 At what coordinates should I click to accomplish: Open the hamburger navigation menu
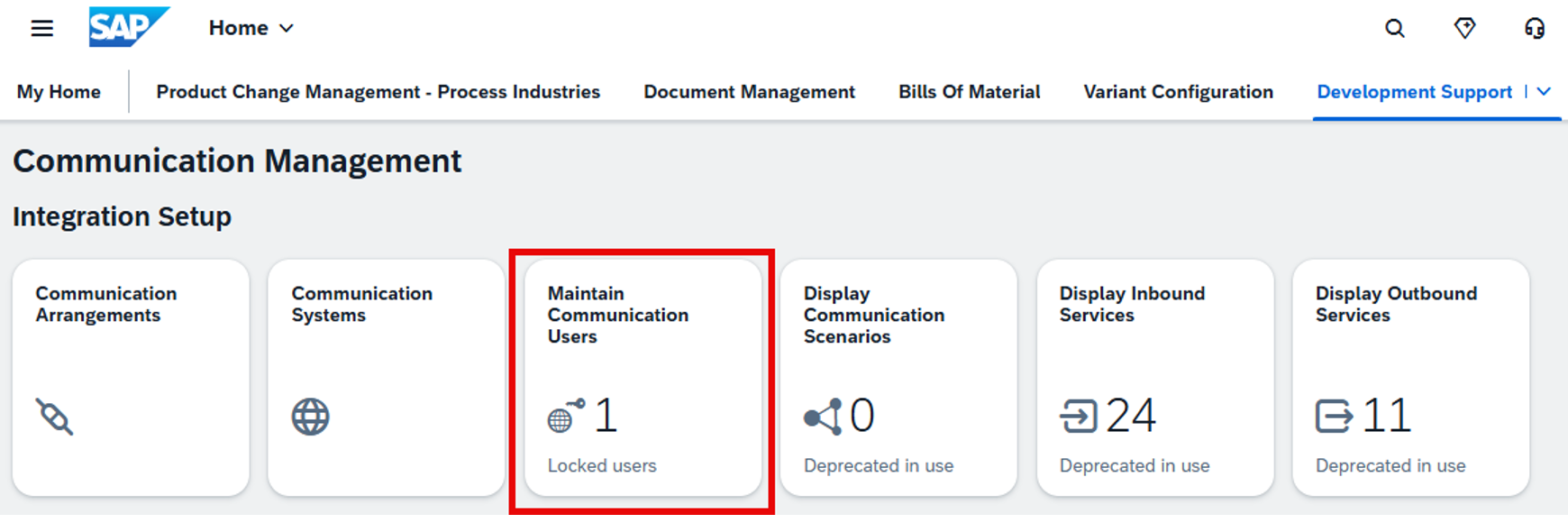(41, 28)
